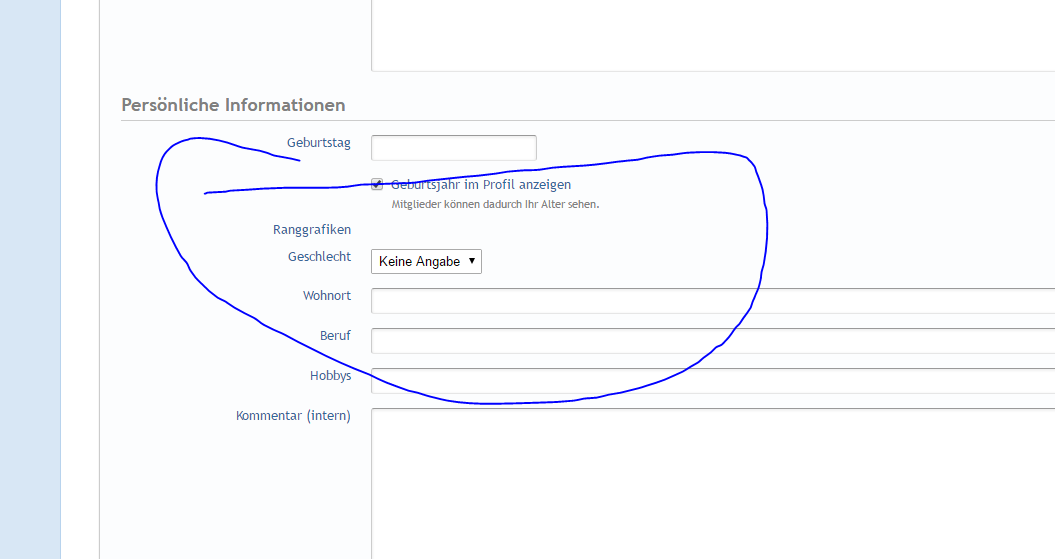Click the text area above Persönliche Informationen
Viewport: 1055px width, 559px height.
712,35
